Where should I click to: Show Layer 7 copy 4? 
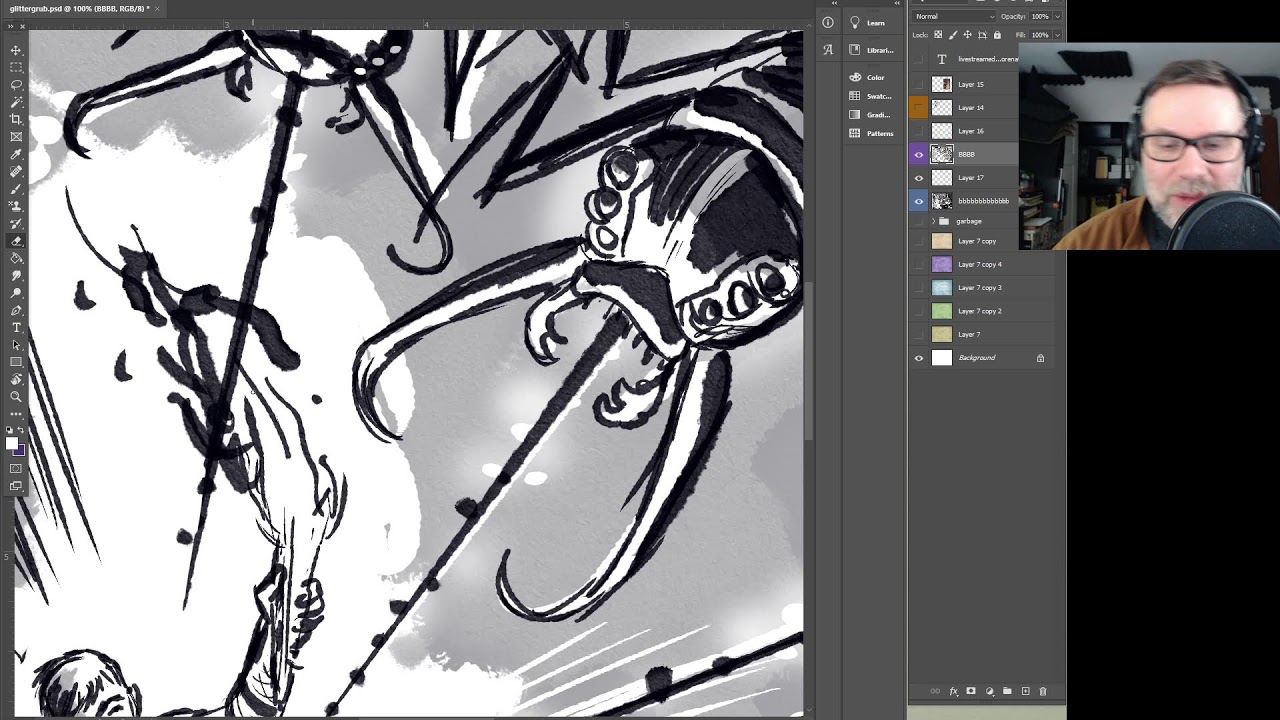(919, 264)
